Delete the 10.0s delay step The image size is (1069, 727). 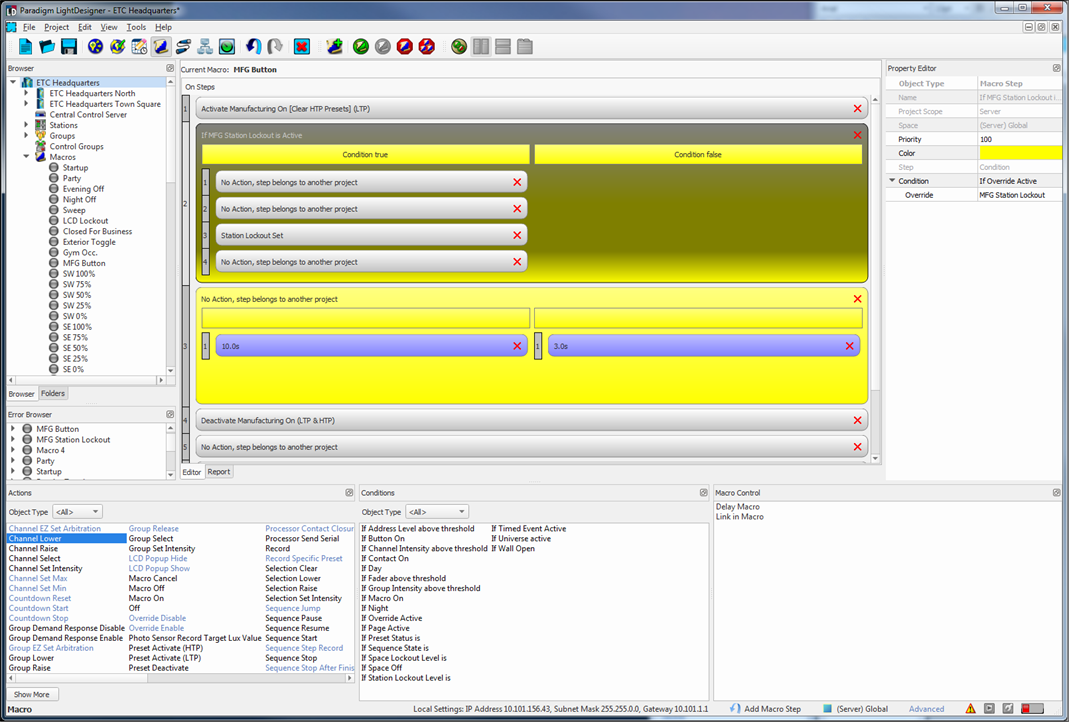click(517, 346)
